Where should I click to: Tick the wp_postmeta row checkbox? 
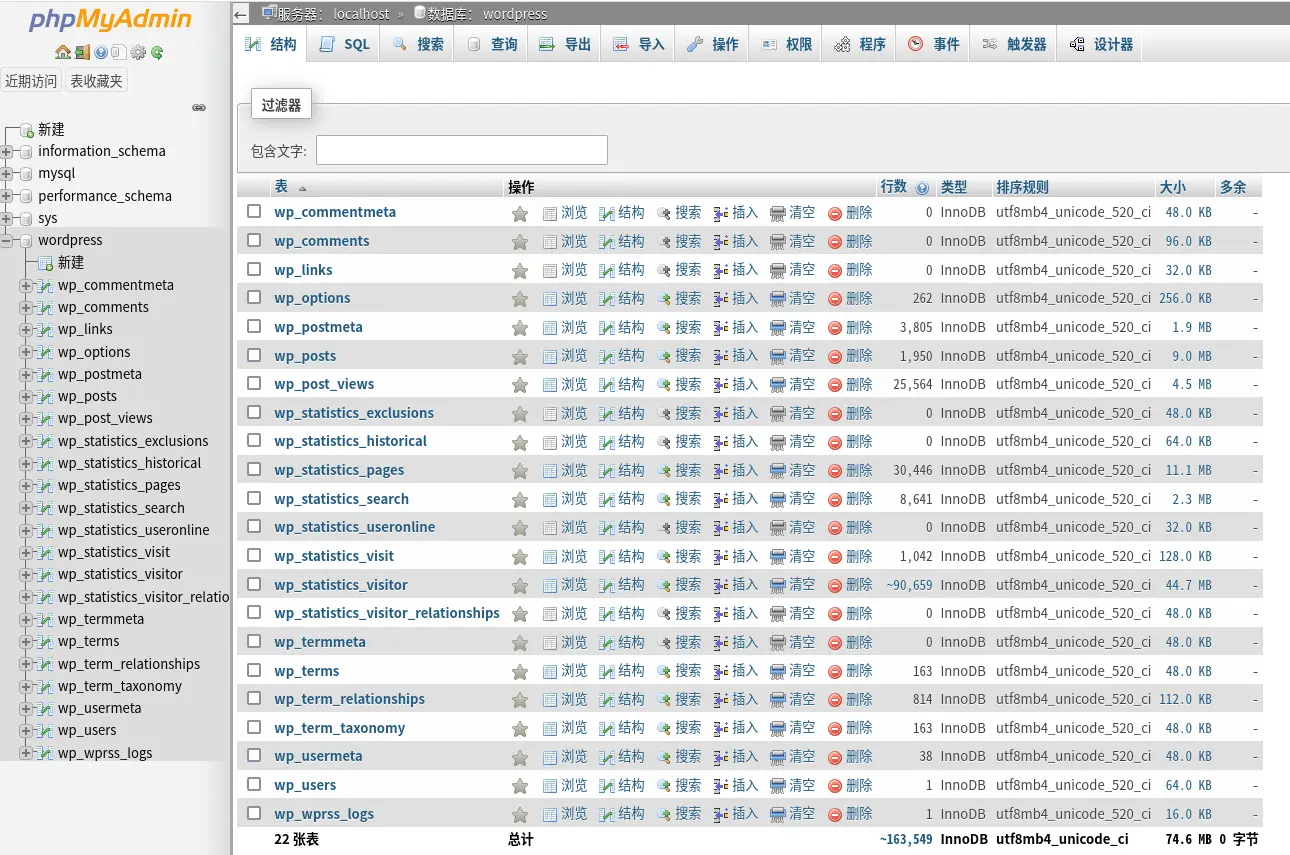coord(254,326)
